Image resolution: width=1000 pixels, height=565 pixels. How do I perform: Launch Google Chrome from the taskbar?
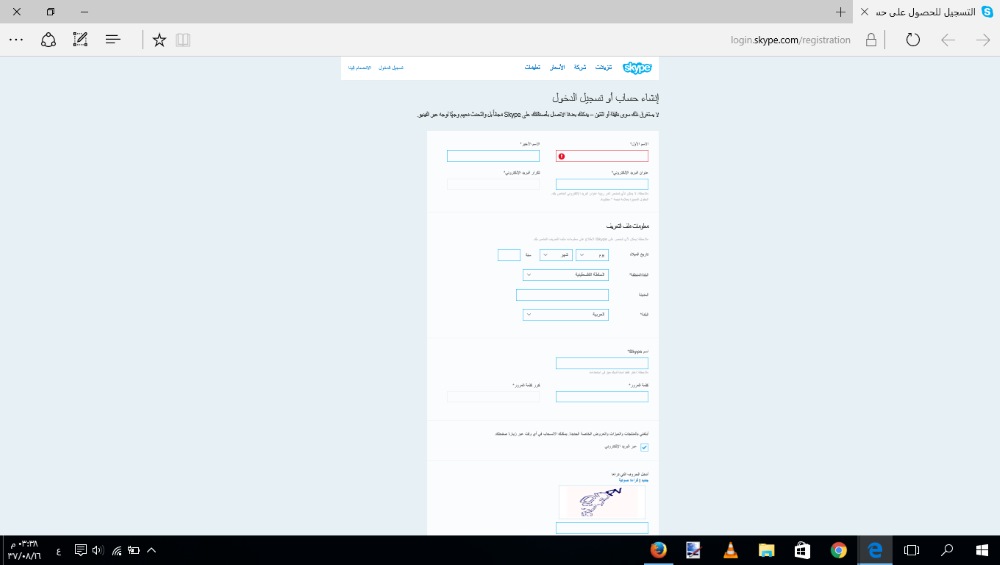(839, 550)
